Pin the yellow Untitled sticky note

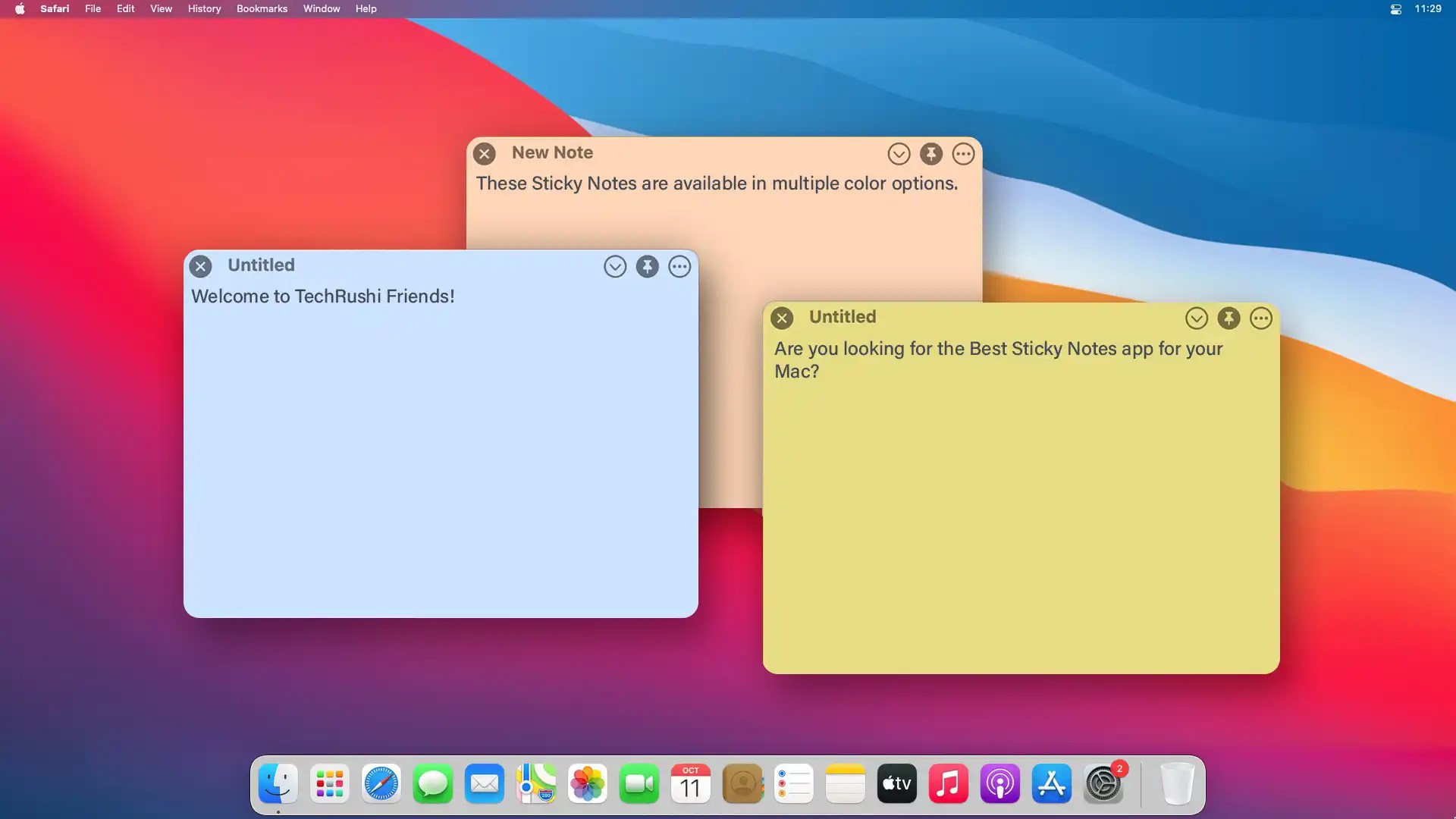pyautogui.click(x=1228, y=318)
